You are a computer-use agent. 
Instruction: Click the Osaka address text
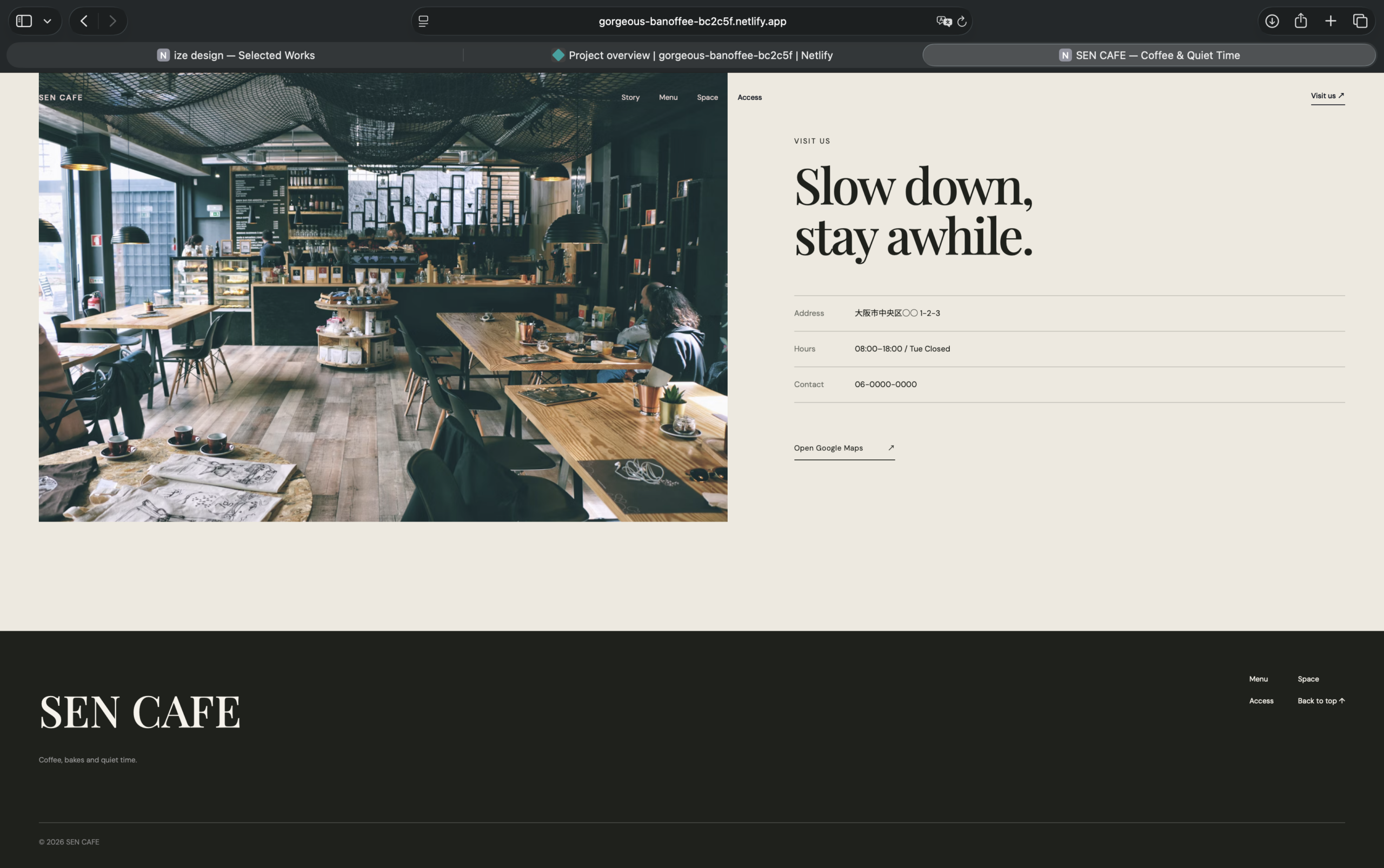(x=897, y=313)
